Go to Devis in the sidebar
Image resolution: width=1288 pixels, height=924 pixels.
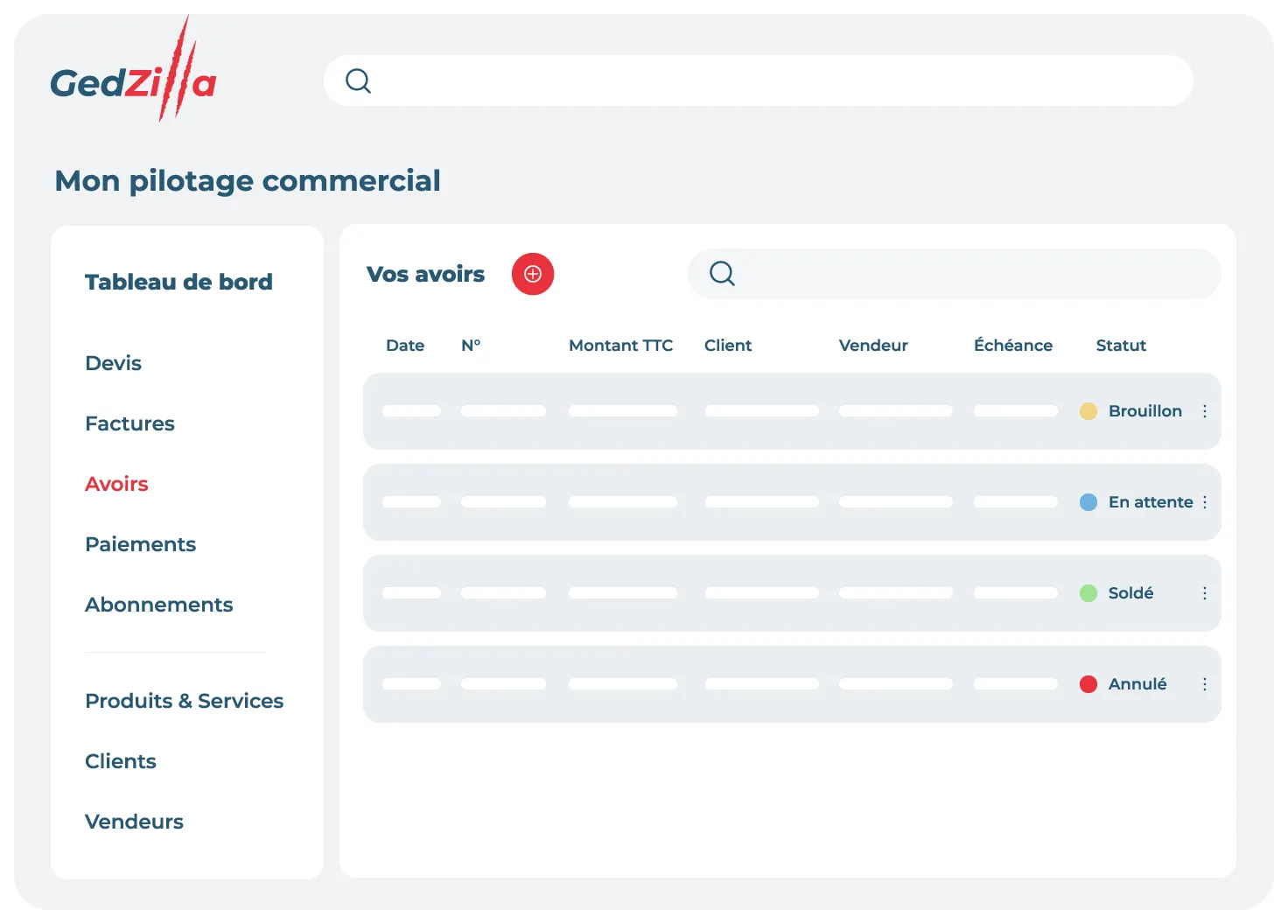tap(113, 363)
